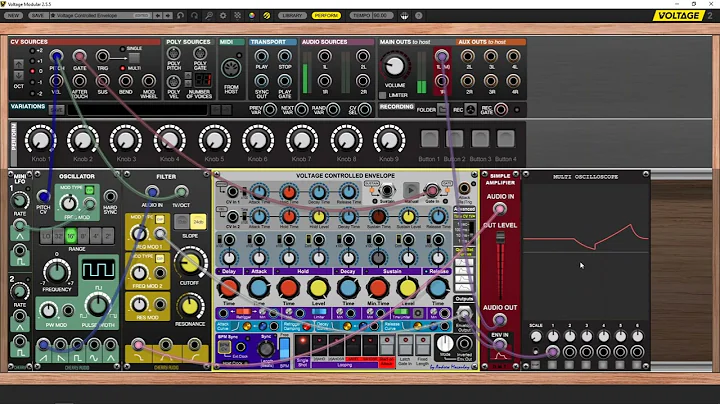Click the octave down arrow in CV Sources
Viewport: 720px width, 404px height.
[x=18, y=75]
